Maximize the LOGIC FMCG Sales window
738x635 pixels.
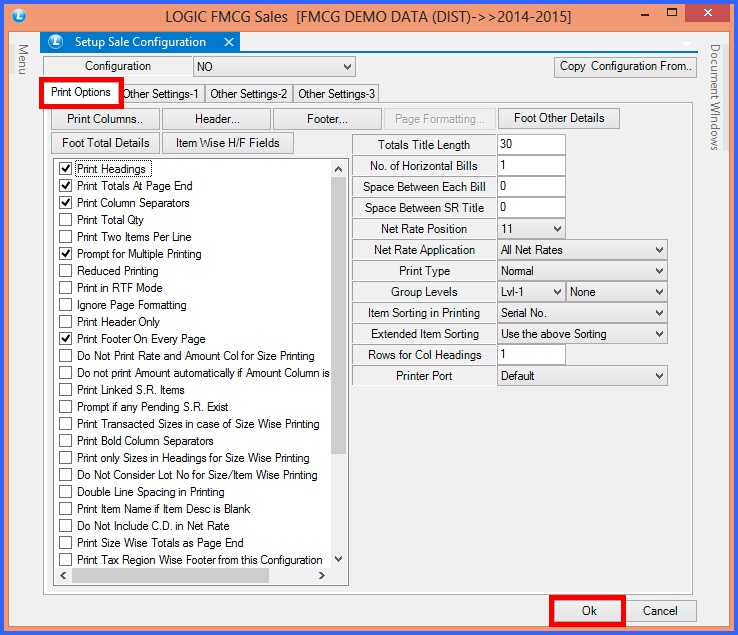click(672, 13)
